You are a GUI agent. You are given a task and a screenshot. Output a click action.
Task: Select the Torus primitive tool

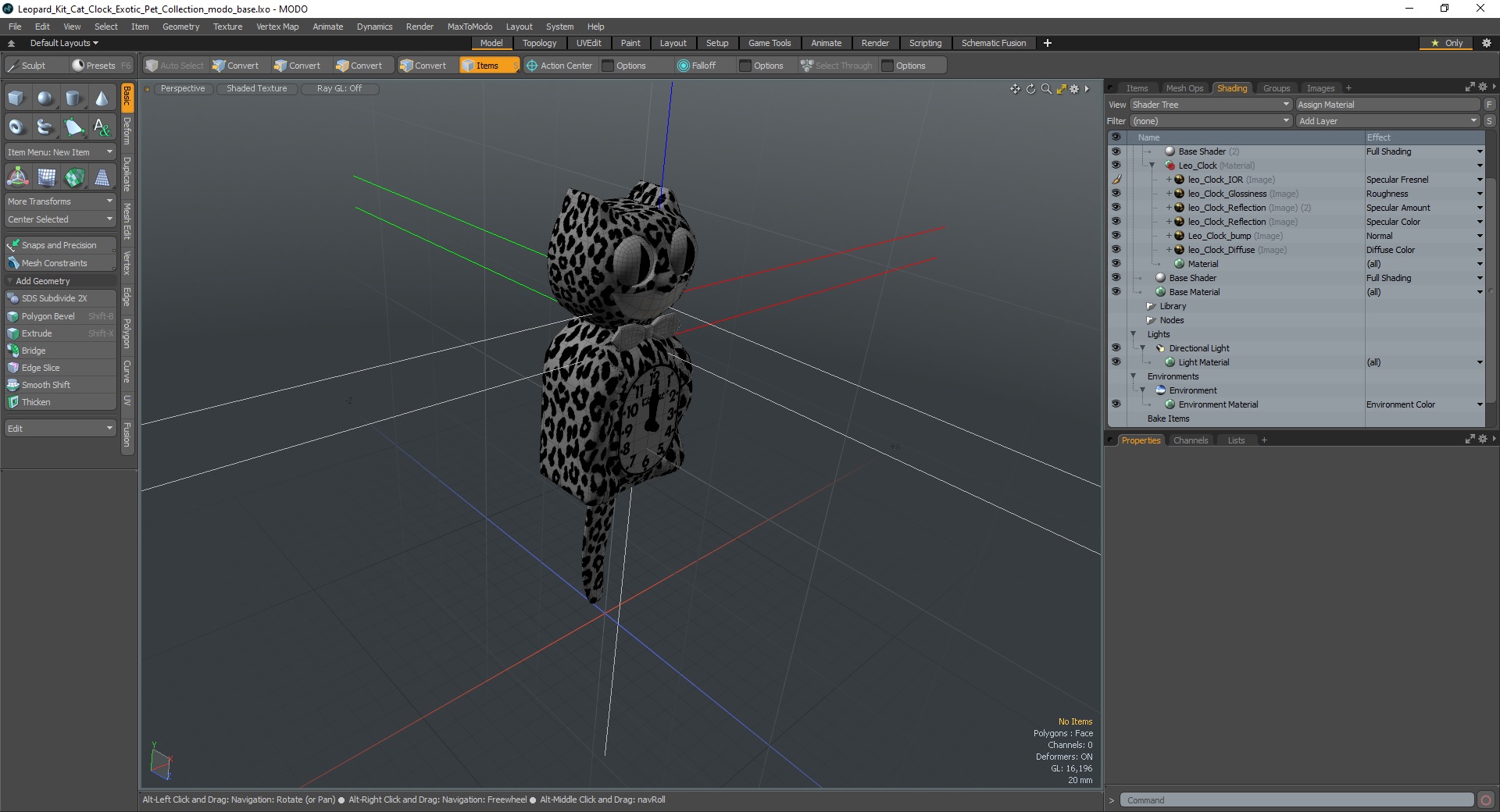click(16, 126)
